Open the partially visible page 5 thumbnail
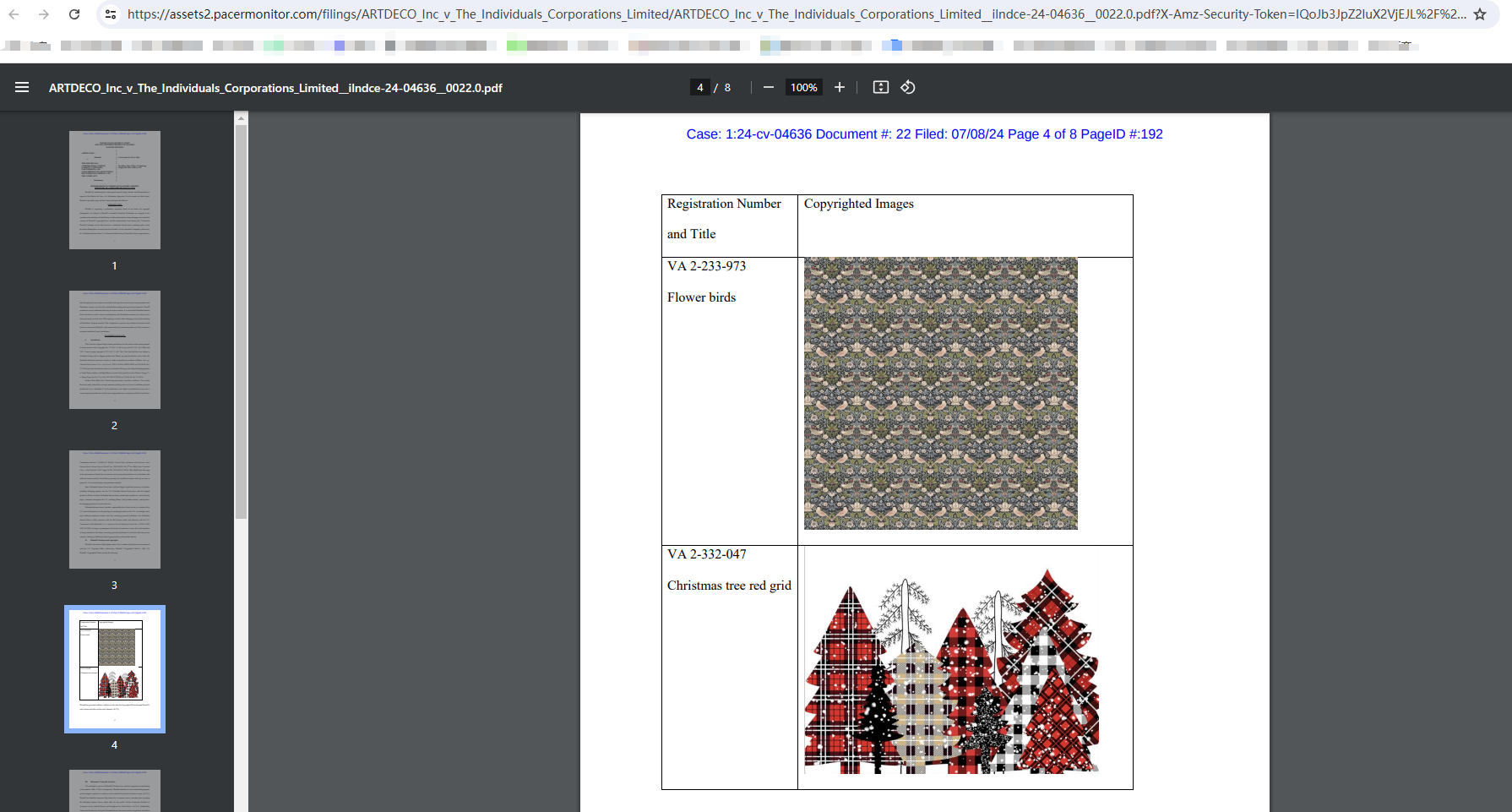 click(115, 790)
